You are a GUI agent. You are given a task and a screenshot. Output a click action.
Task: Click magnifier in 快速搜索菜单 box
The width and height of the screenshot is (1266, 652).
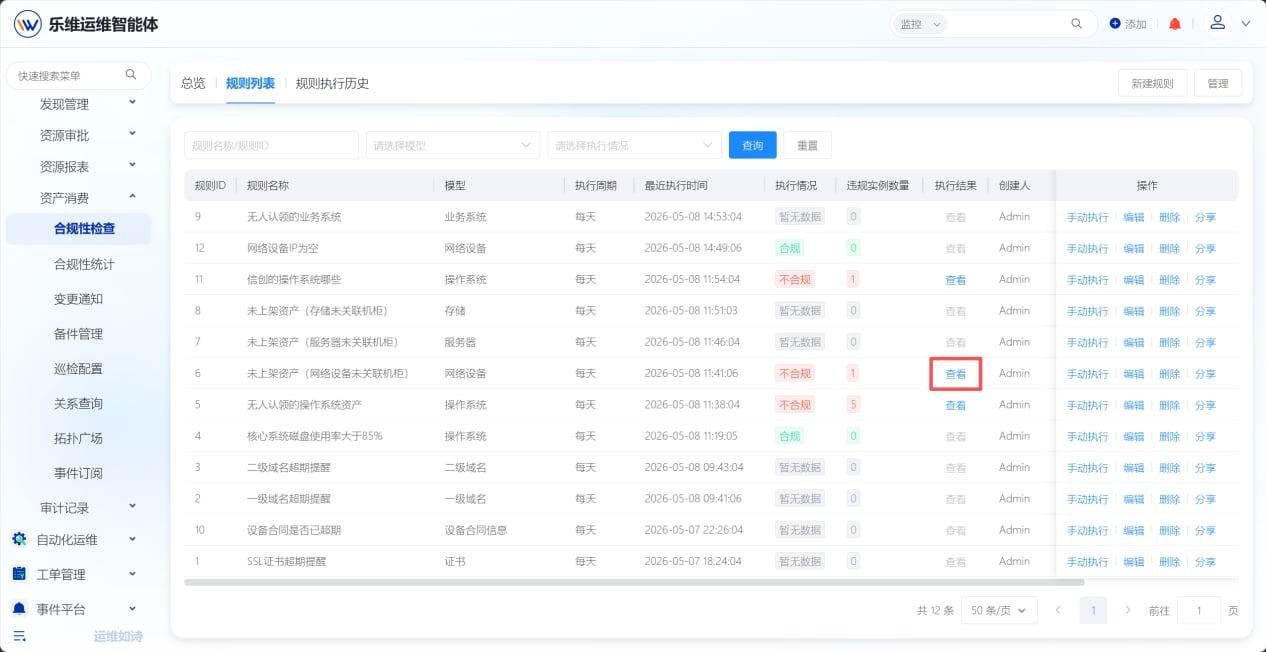131,75
